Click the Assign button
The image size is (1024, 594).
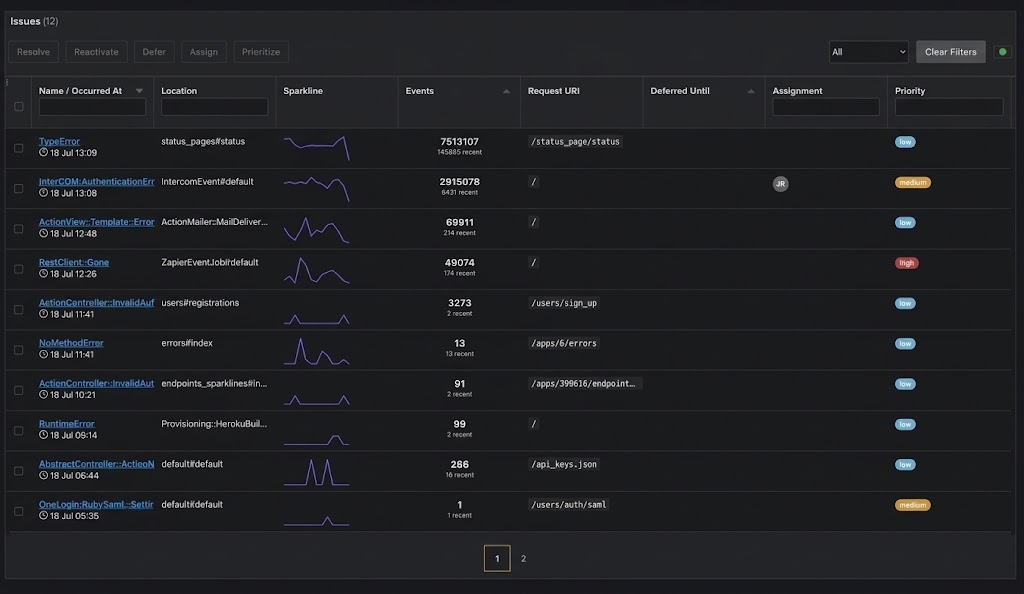(204, 52)
